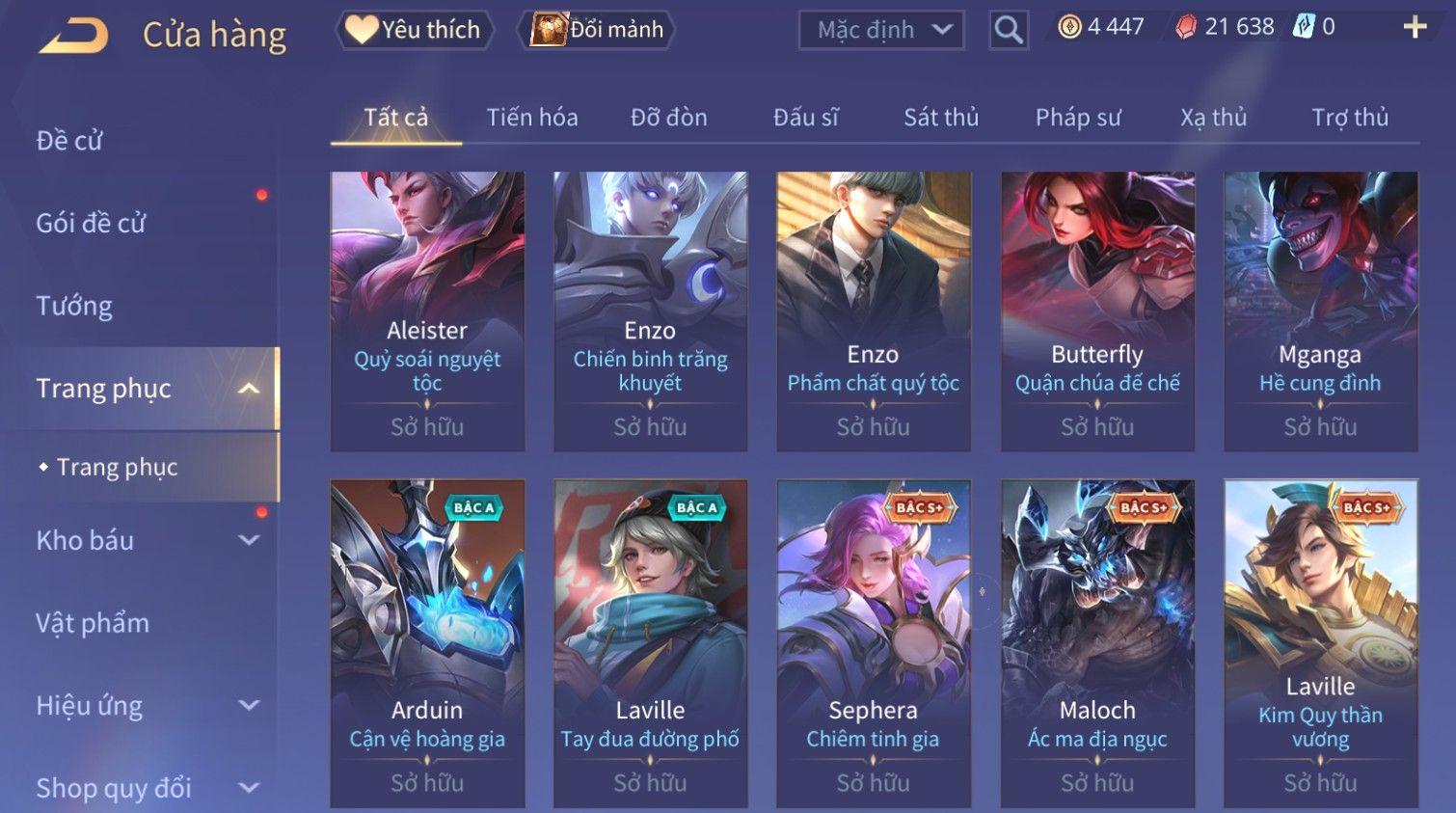Expand the Hiệu ứng sidebar section
Screen dimensions: 1456x813
click(x=249, y=705)
